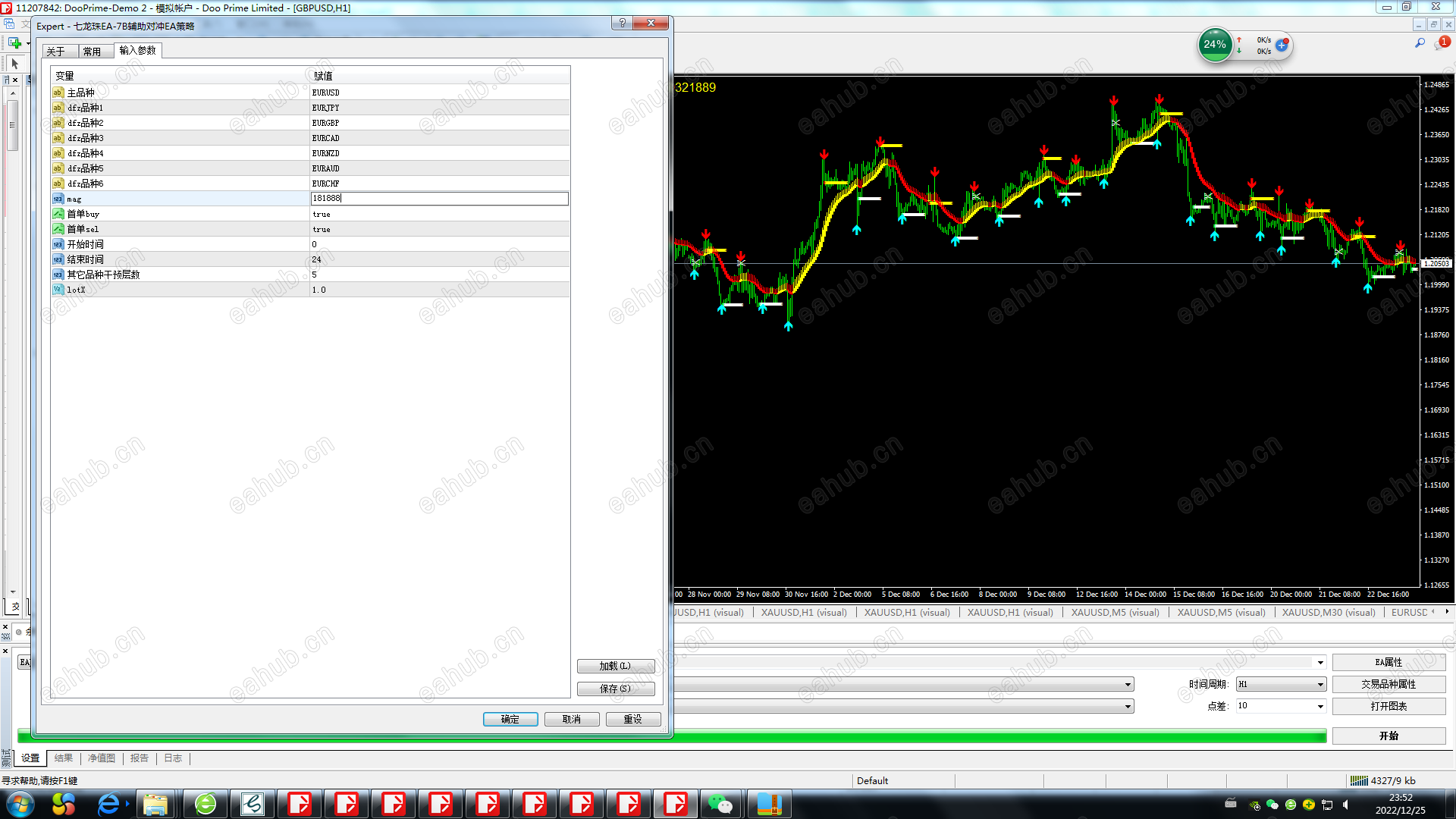Click the 确定 button
This screenshot has width=1456, height=819.
point(510,719)
